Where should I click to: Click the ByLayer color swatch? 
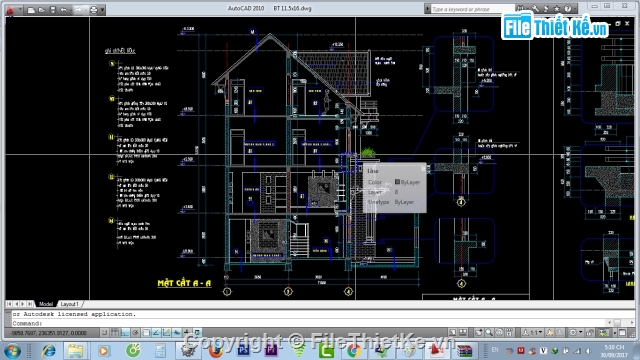(397, 182)
